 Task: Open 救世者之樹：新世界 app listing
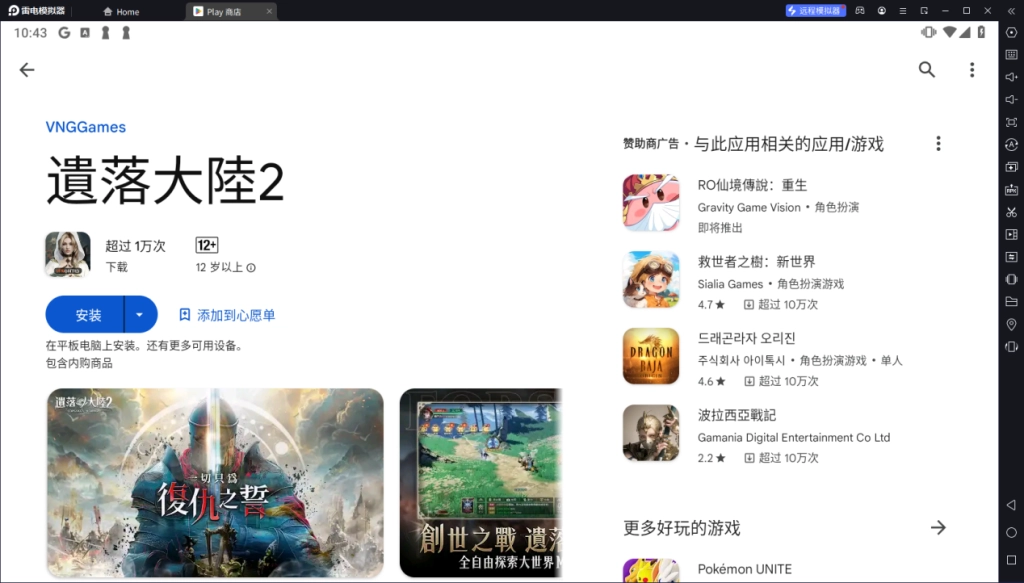(784, 280)
